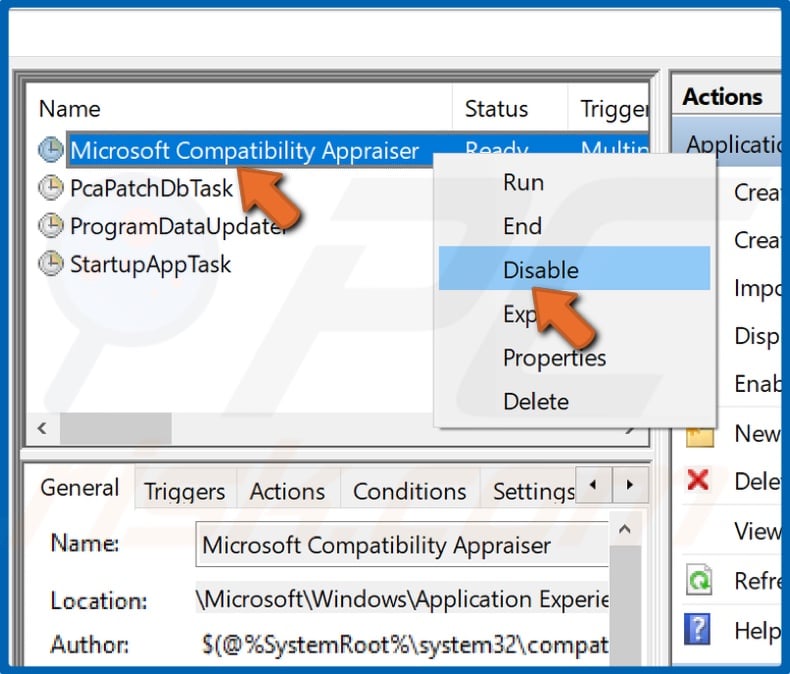Image resolution: width=790 pixels, height=674 pixels.
Task: Select the PcaPatchDbTask row
Action: pyautogui.click(x=151, y=188)
